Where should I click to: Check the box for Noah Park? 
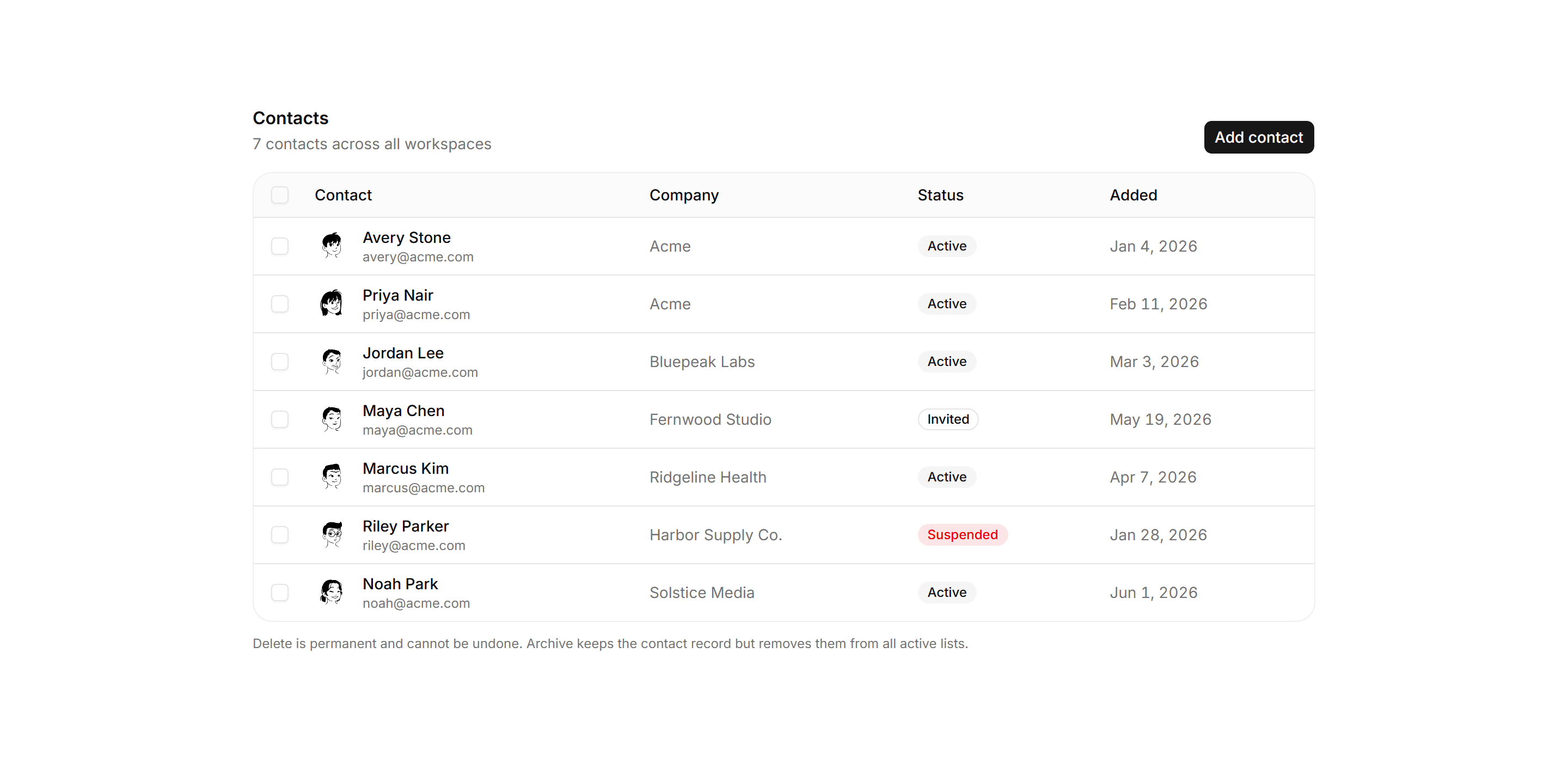coord(280,593)
